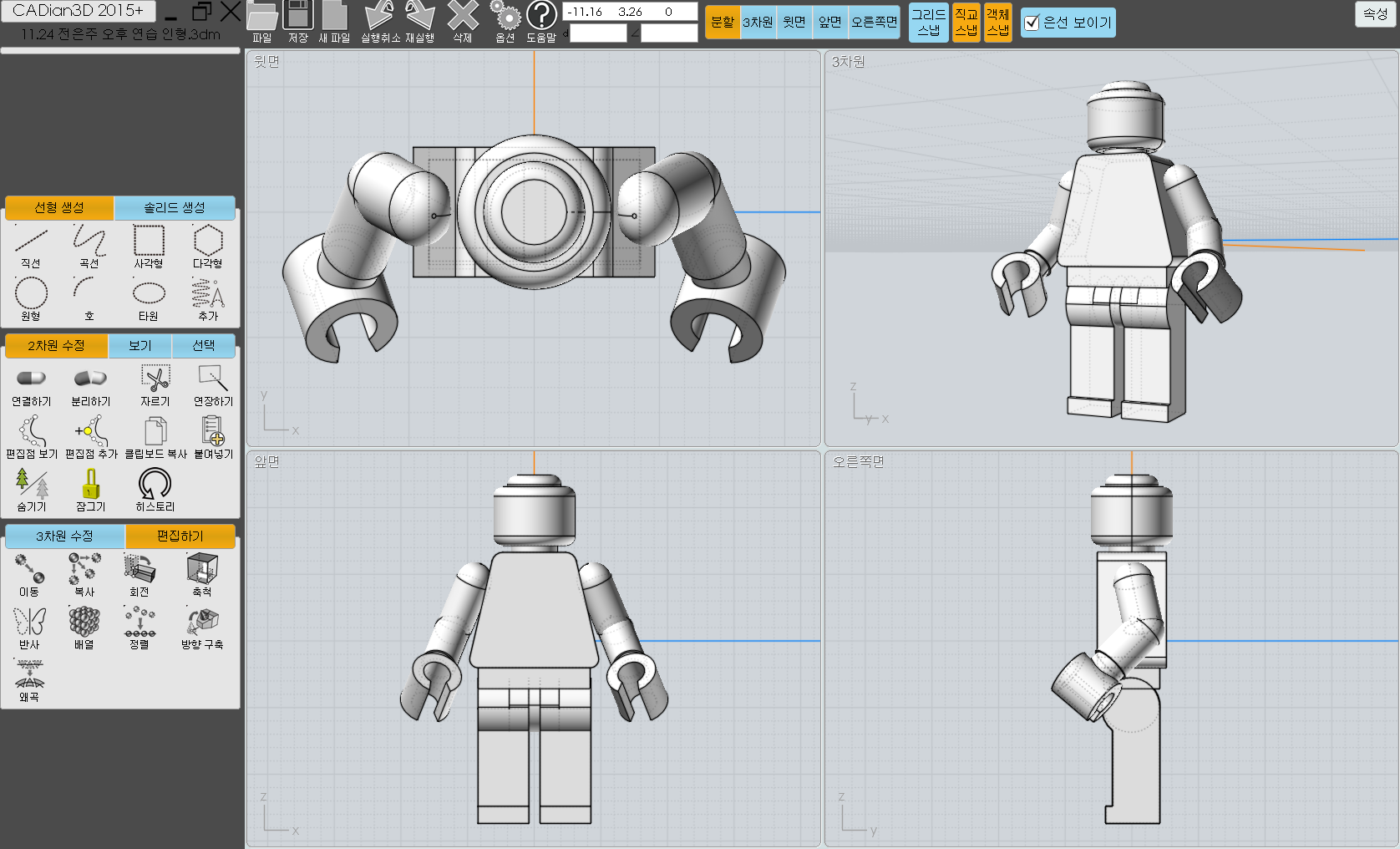Click the 연결하기 (Join) tool
Image resolution: width=1400 pixels, height=849 pixels.
(x=31, y=379)
